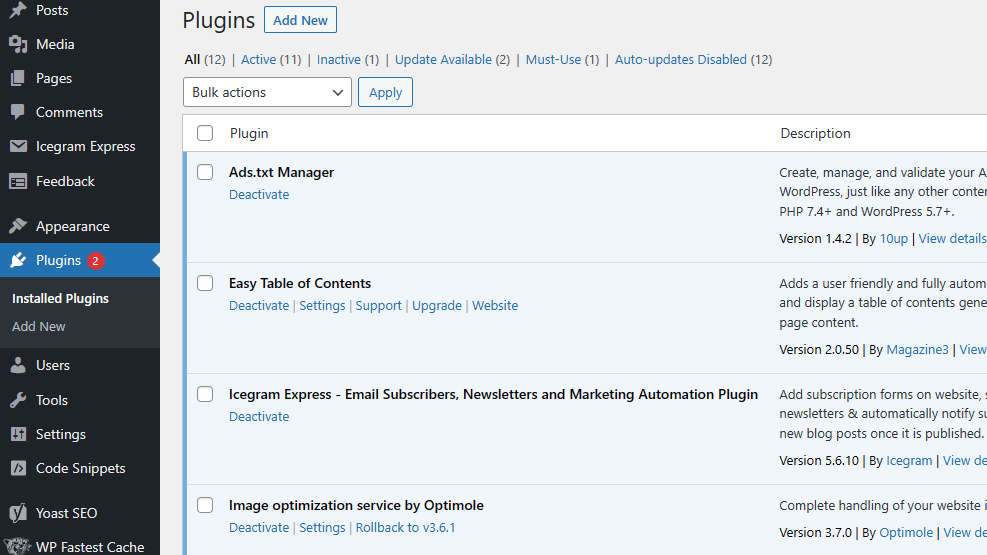Image resolution: width=987 pixels, height=555 pixels.
Task: Check the Ads.txt Manager checkbox
Action: (205, 172)
